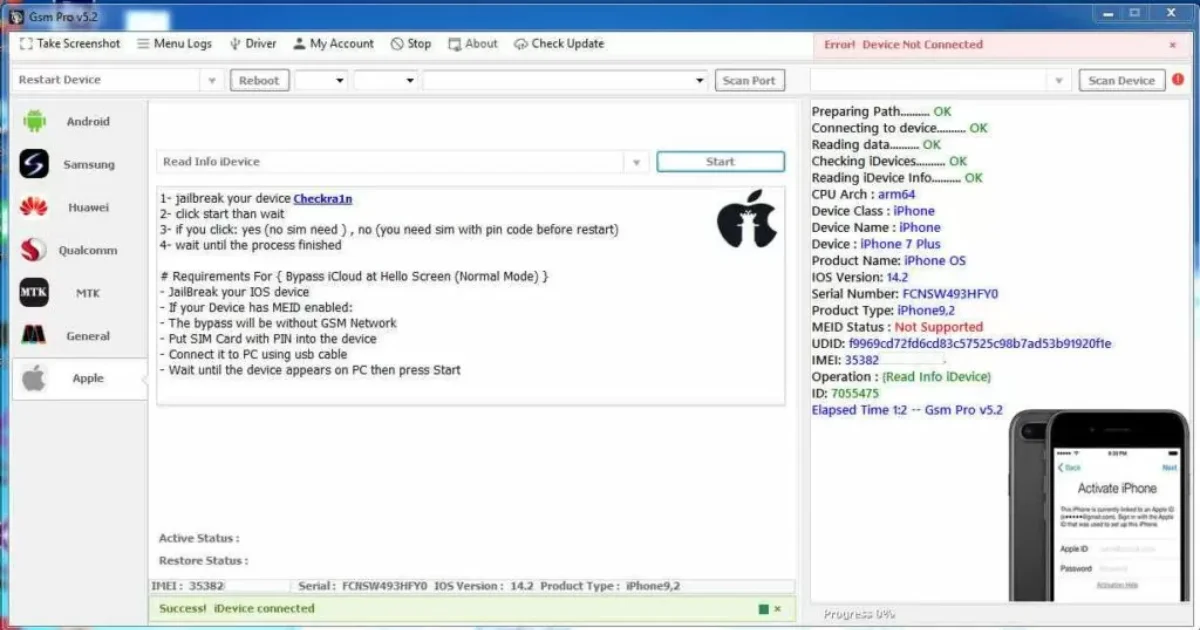Switch to the MTK tab
The height and width of the screenshot is (630, 1200).
pos(88,293)
